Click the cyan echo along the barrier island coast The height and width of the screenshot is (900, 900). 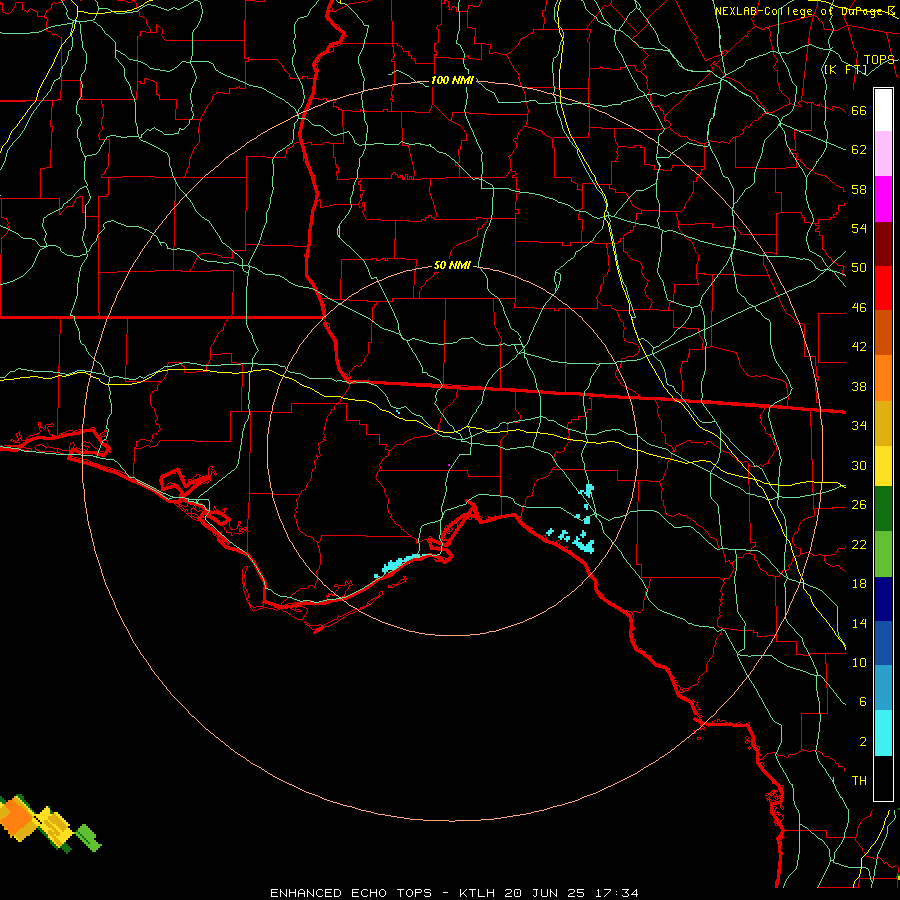click(x=395, y=565)
